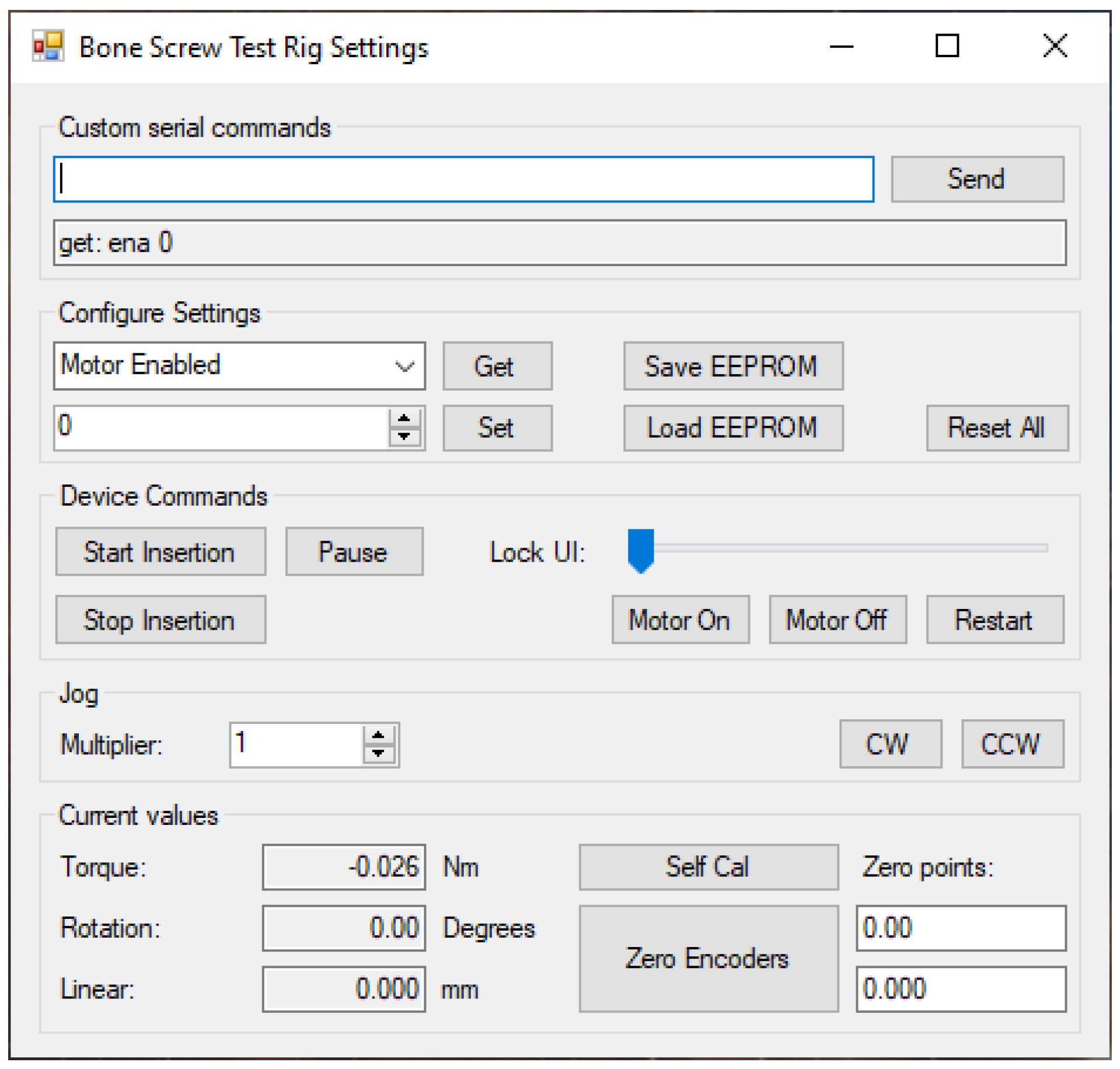
Task: Click the Get button
Action: point(497,366)
